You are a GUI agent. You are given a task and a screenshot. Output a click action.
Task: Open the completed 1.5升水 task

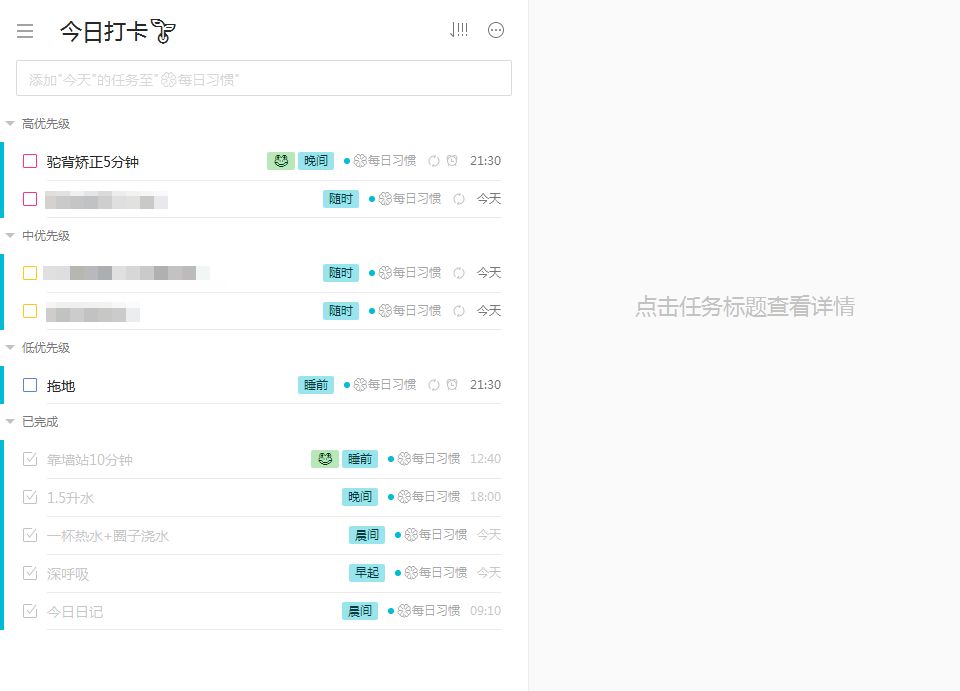click(x=70, y=498)
